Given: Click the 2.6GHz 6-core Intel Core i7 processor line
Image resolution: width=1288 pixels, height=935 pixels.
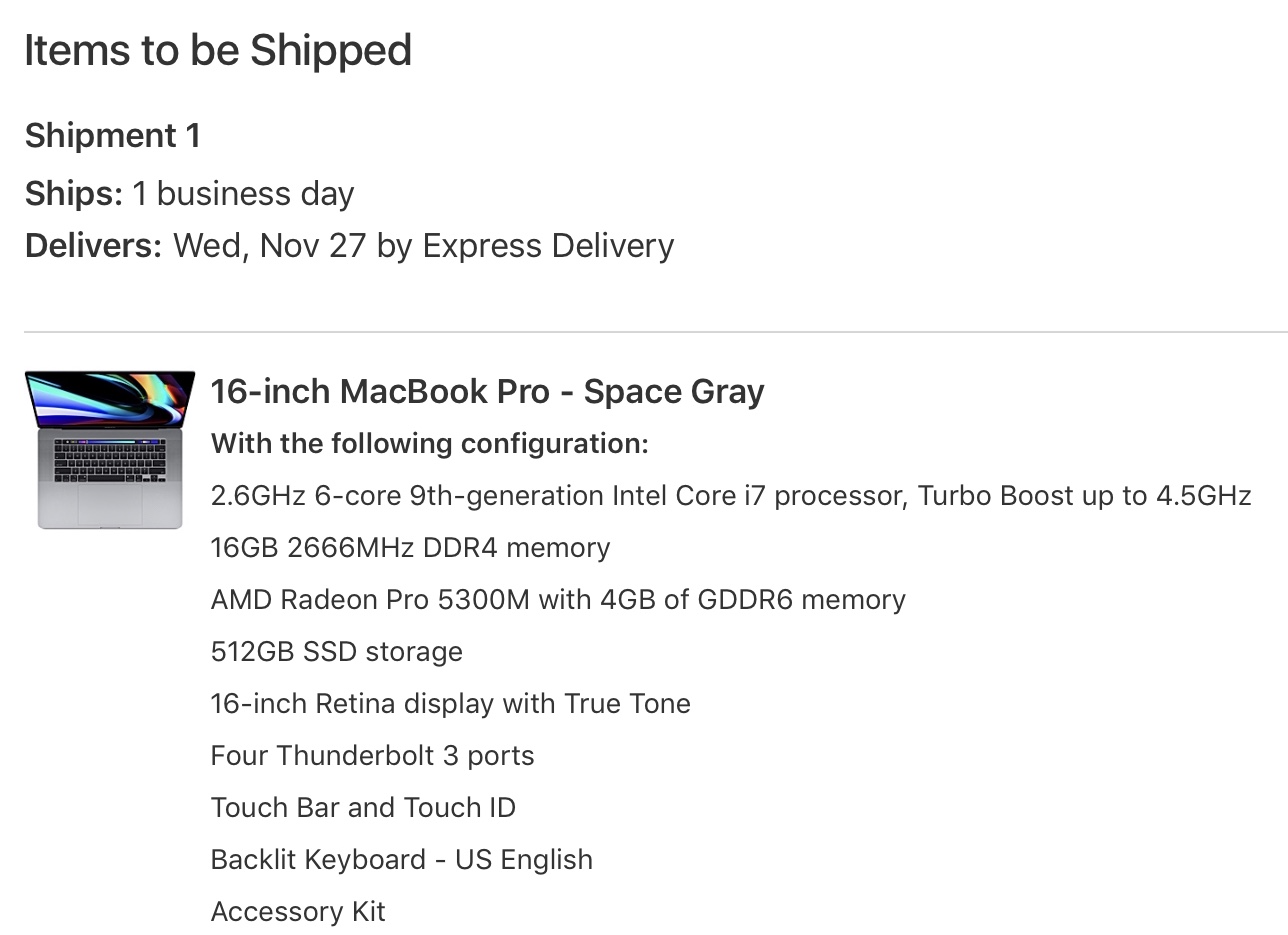Looking at the screenshot, I should [x=731, y=495].
